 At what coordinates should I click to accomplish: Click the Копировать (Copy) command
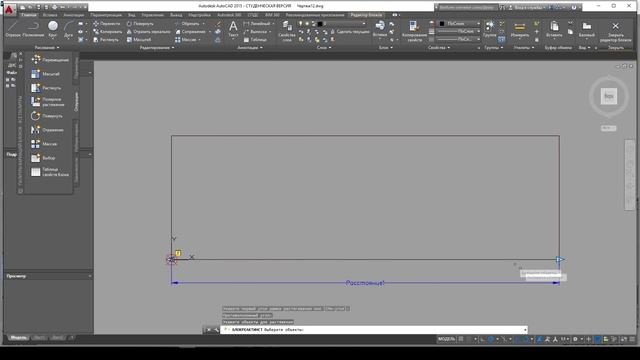[x=107, y=31]
